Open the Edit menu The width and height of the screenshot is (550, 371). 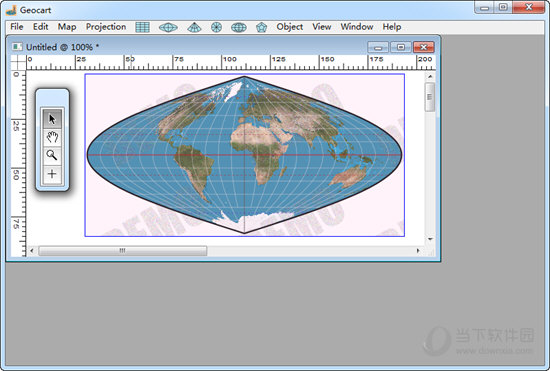[x=40, y=27]
